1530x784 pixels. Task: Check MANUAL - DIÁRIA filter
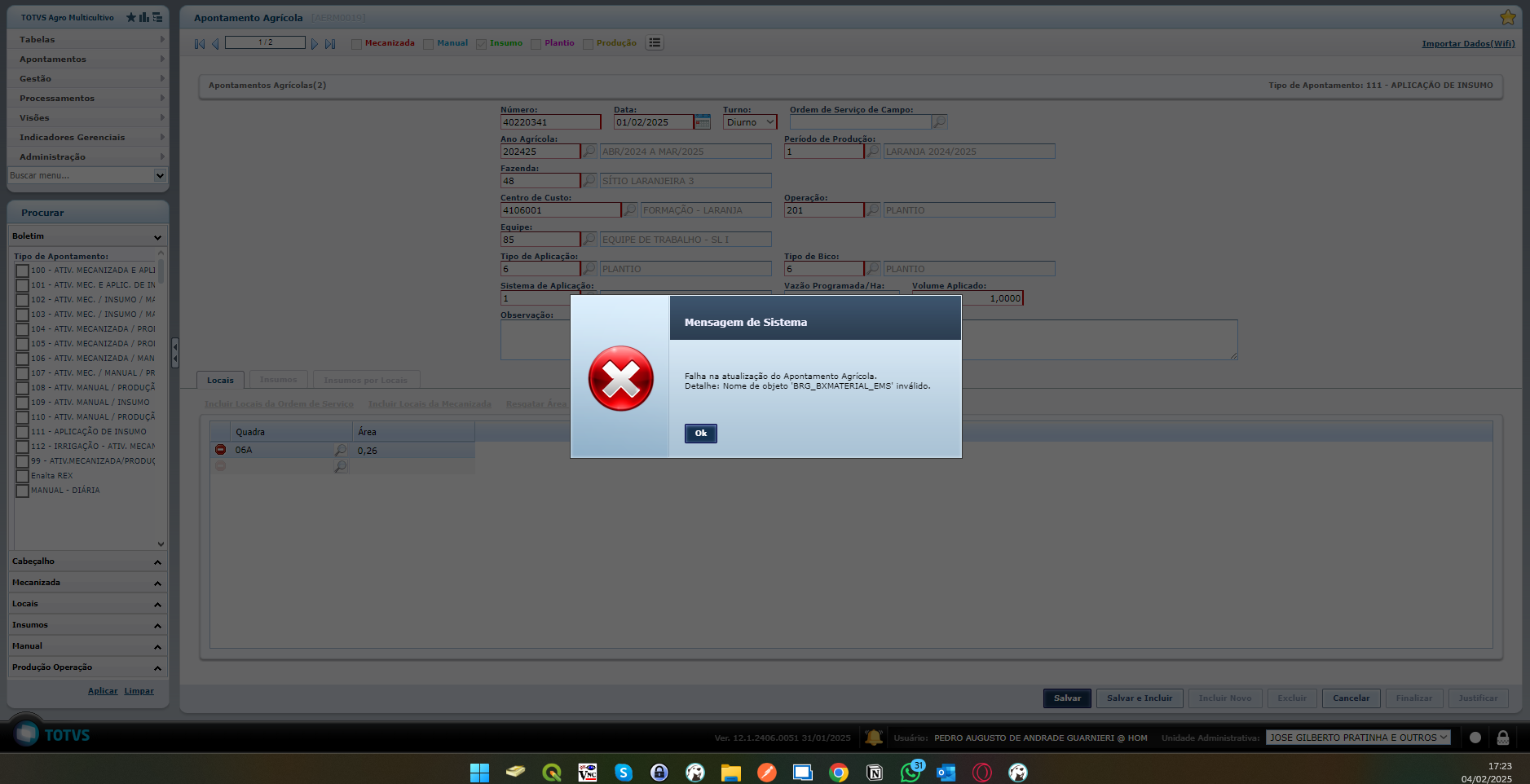[x=23, y=491]
